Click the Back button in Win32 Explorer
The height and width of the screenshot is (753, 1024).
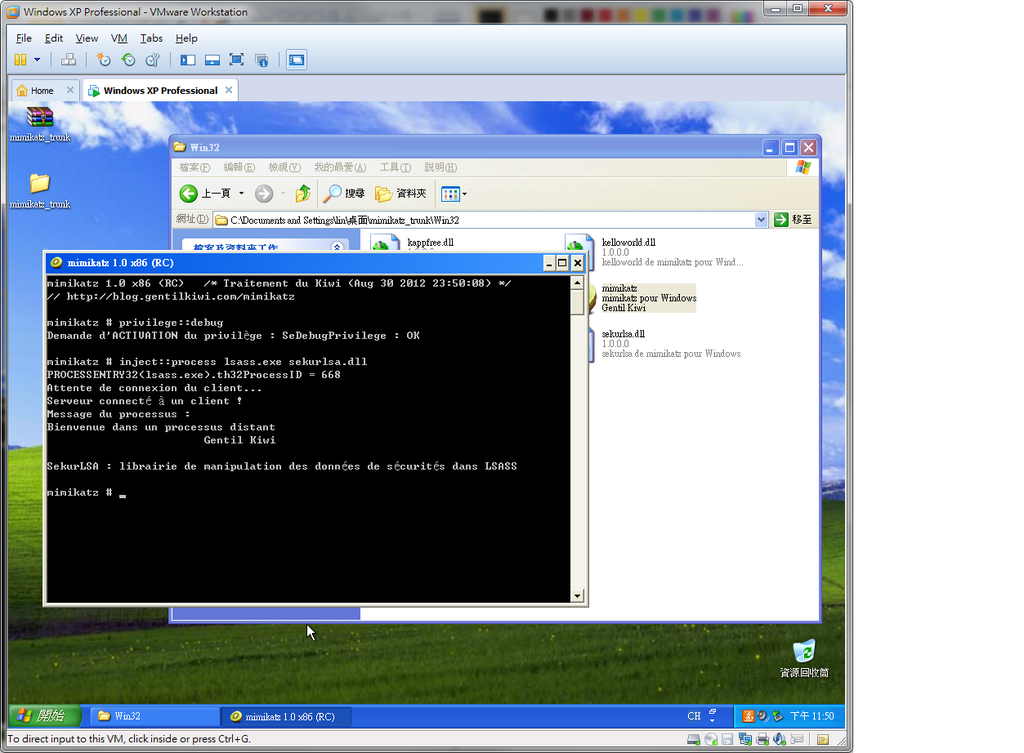click(x=205, y=193)
